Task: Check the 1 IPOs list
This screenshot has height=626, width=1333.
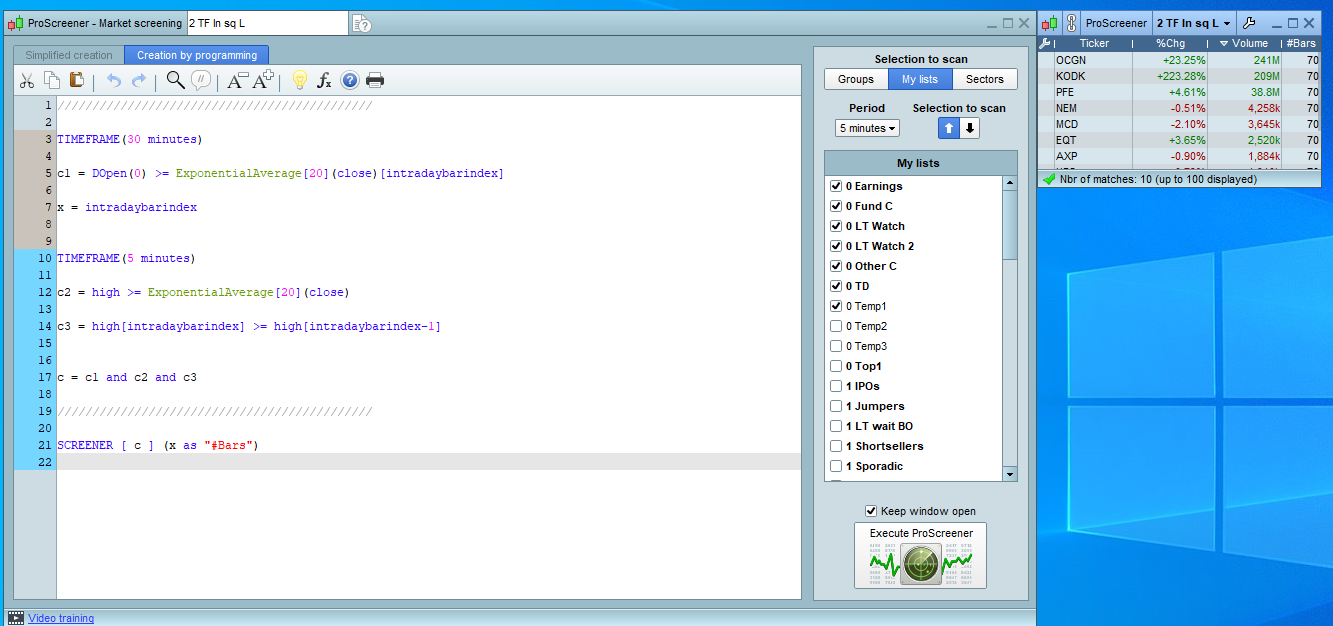Action: pos(836,386)
